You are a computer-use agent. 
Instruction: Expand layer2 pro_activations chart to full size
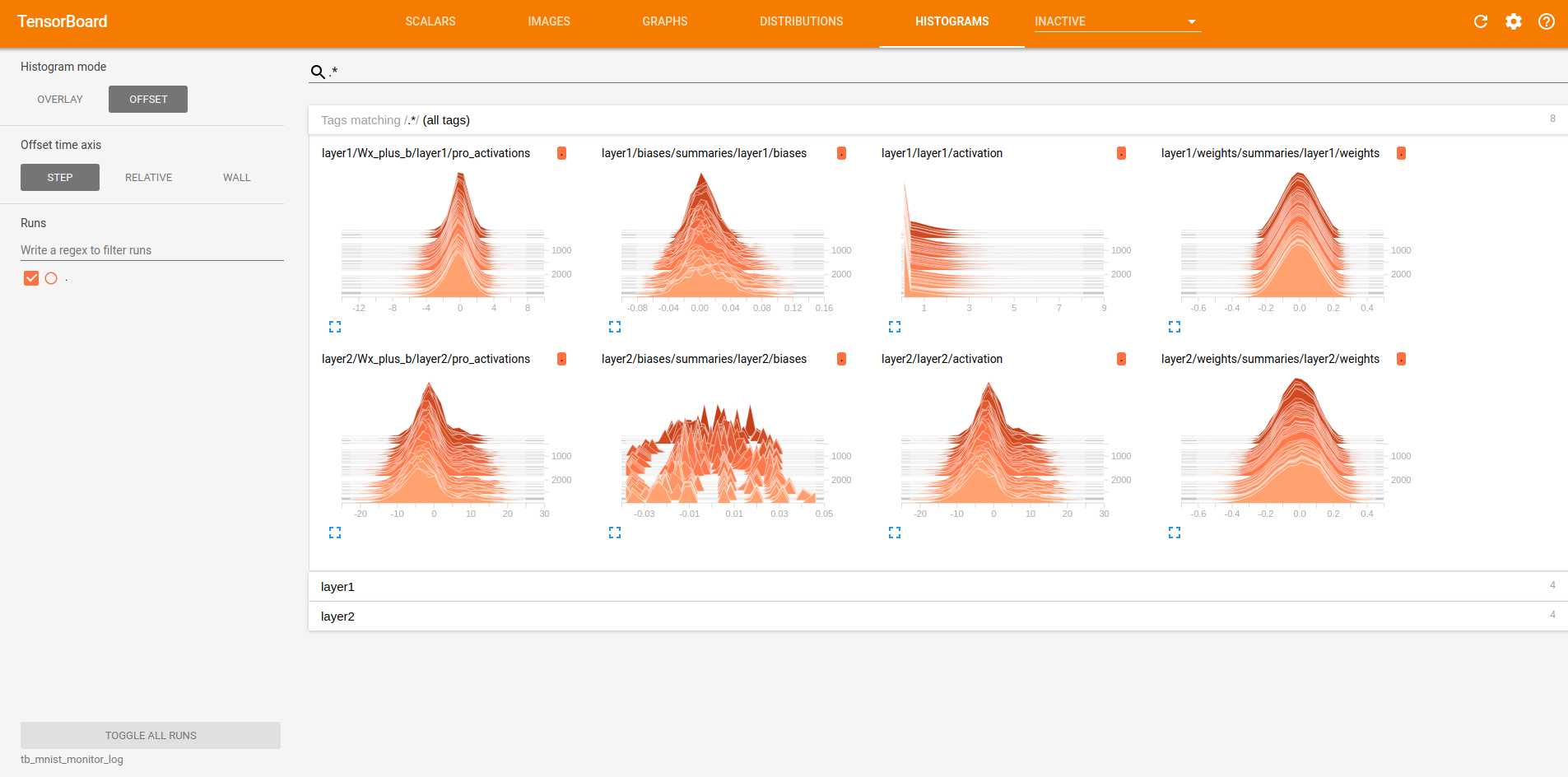pyautogui.click(x=335, y=533)
